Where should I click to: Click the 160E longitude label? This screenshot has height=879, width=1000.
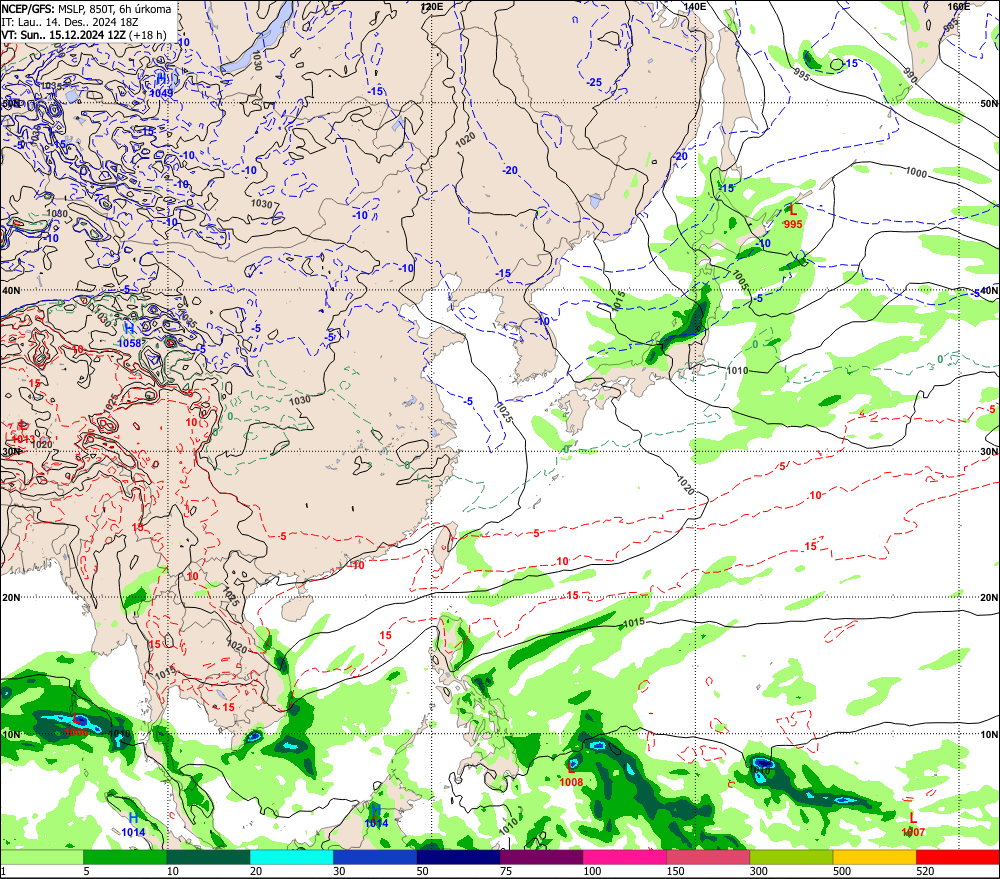click(x=959, y=6)
